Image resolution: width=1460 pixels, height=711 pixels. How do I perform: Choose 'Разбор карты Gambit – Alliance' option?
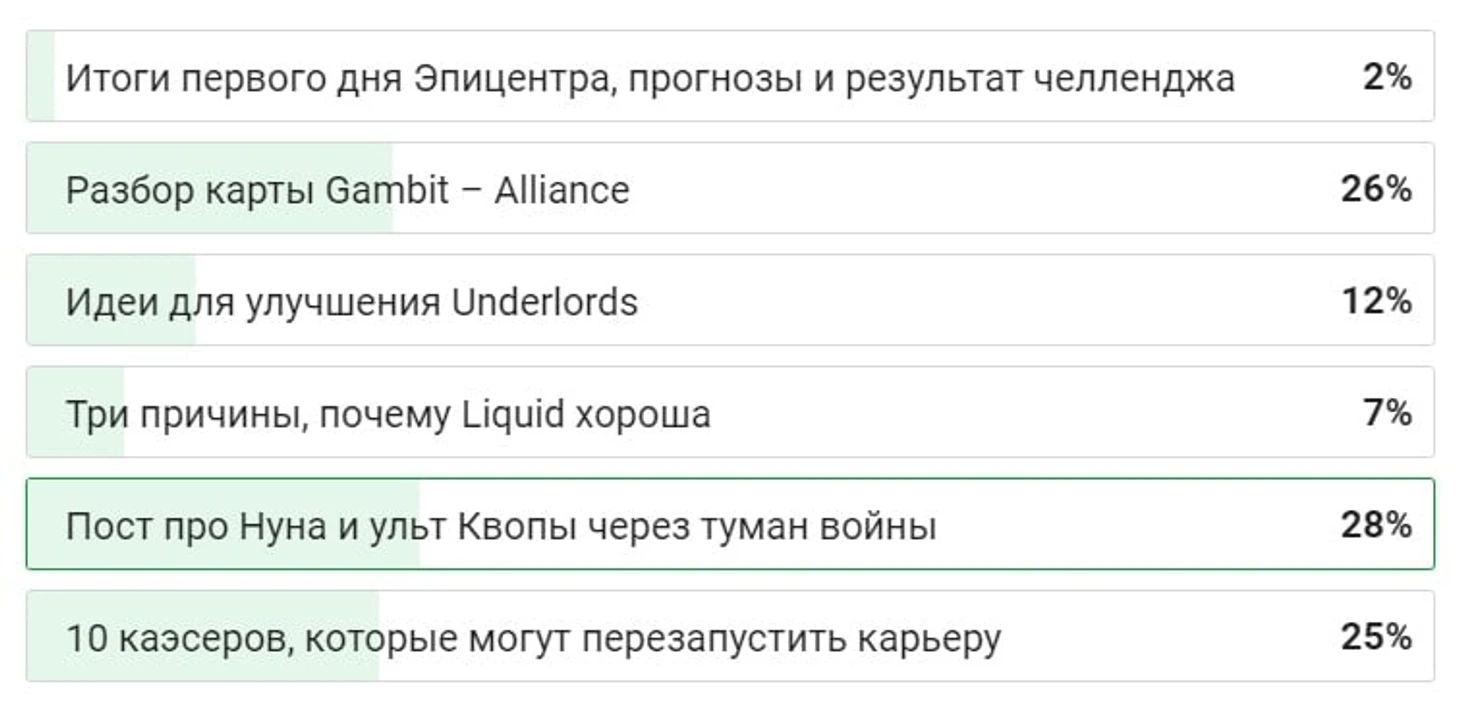coord(730,188)
